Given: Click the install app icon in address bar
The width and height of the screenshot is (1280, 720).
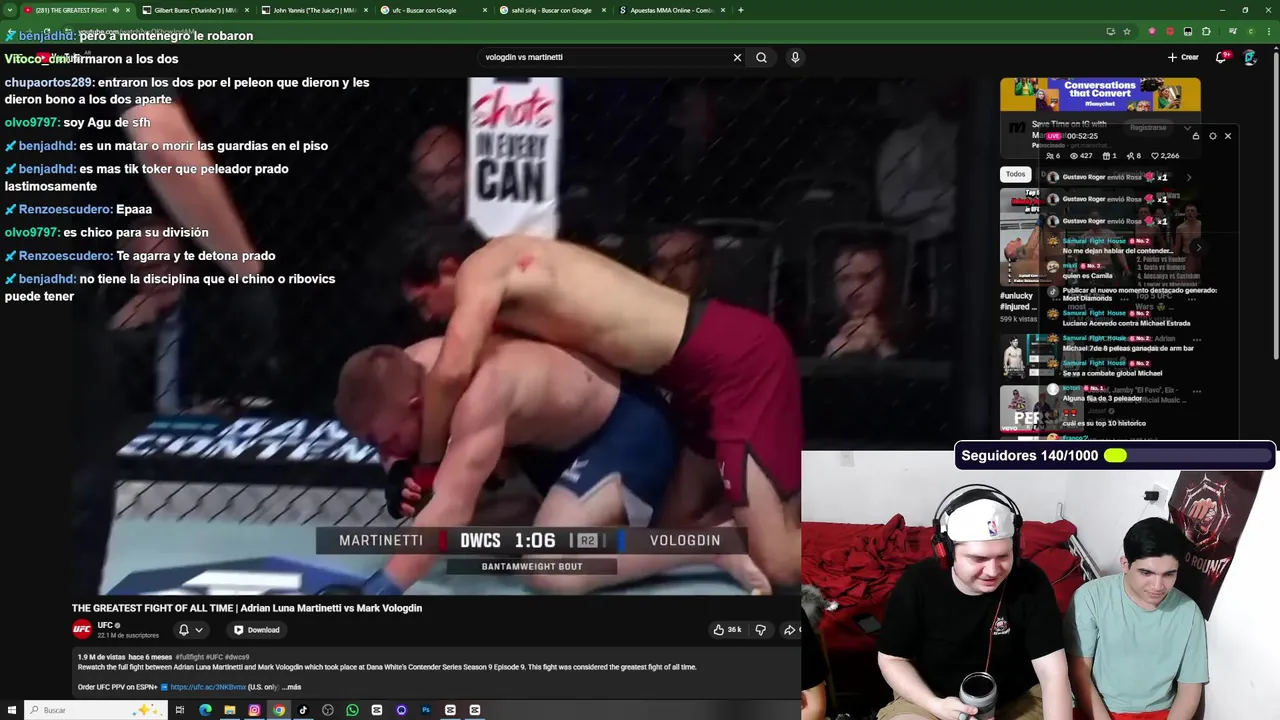Looking at the screenshot, I should pos(1110,31).
